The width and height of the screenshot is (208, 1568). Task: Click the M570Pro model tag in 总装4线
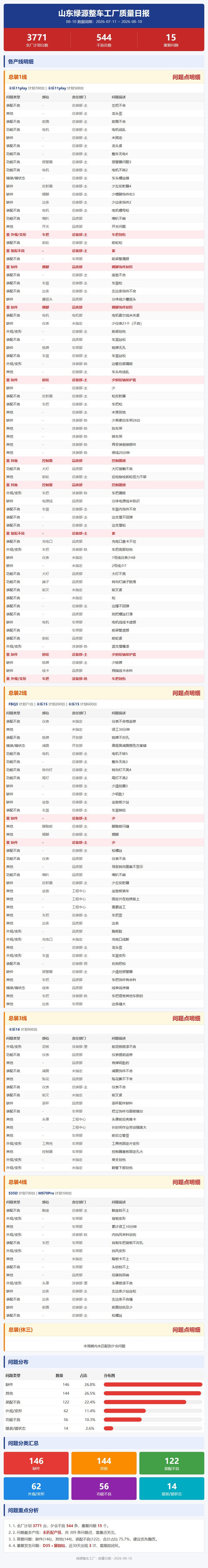[46, 1193]
